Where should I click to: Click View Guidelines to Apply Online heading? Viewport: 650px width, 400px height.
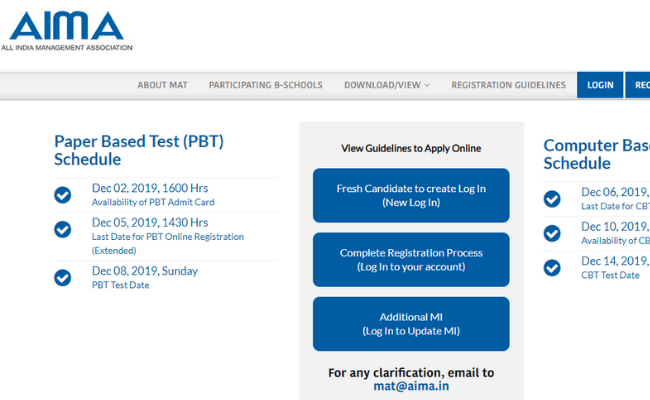point(411,148)
